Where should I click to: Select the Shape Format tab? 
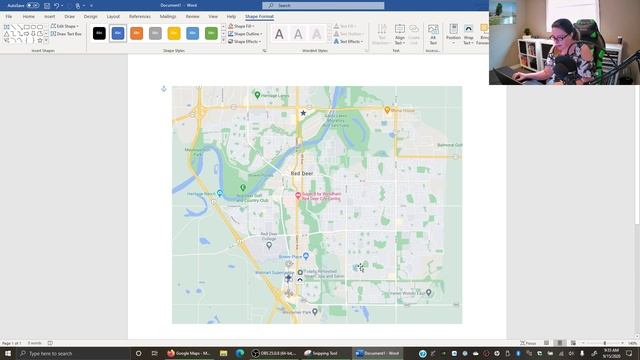click(x=259, y=16)
